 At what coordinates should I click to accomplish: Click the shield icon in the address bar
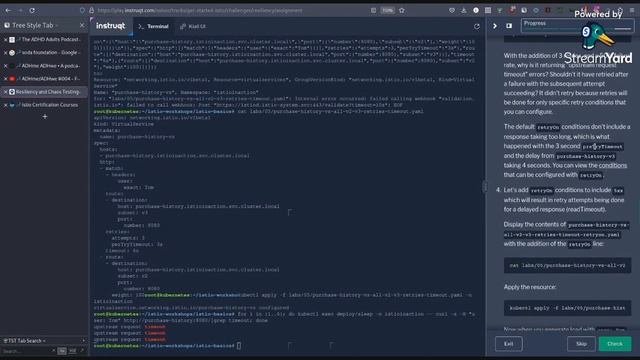click(82, 10)
